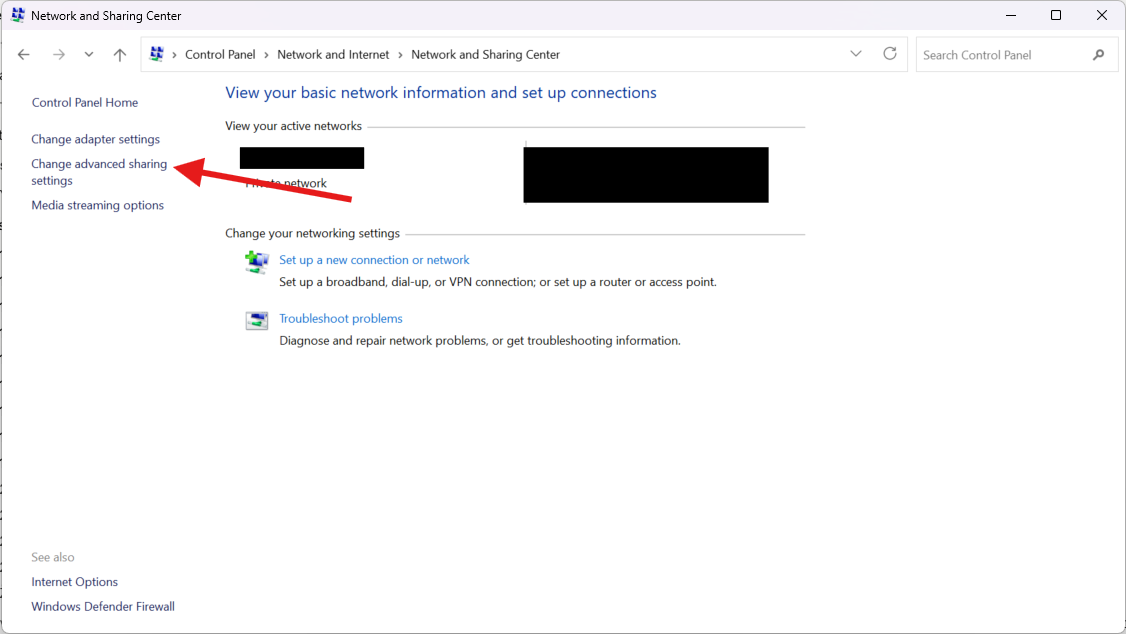Open Change advanced sharing settings
Screen dimensions: 1126x634
point(99,172)
